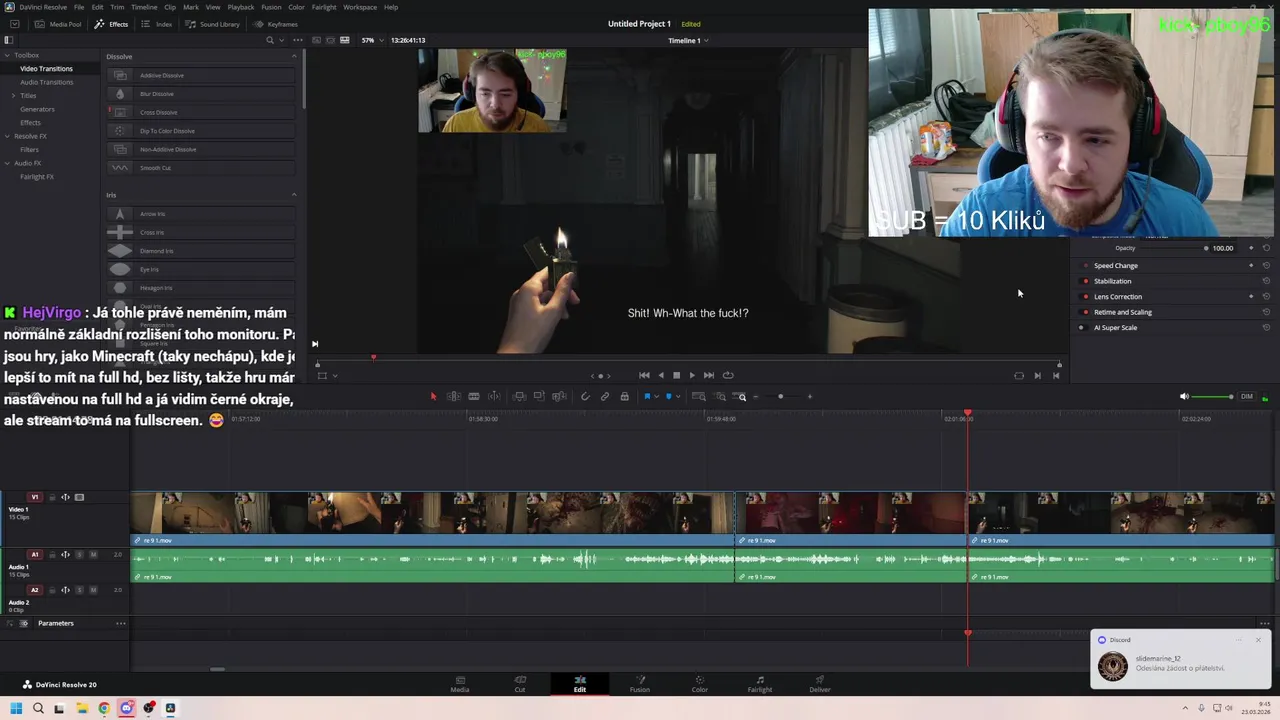
Task: Switch to the Deliver page
Action: click(820, 684)
